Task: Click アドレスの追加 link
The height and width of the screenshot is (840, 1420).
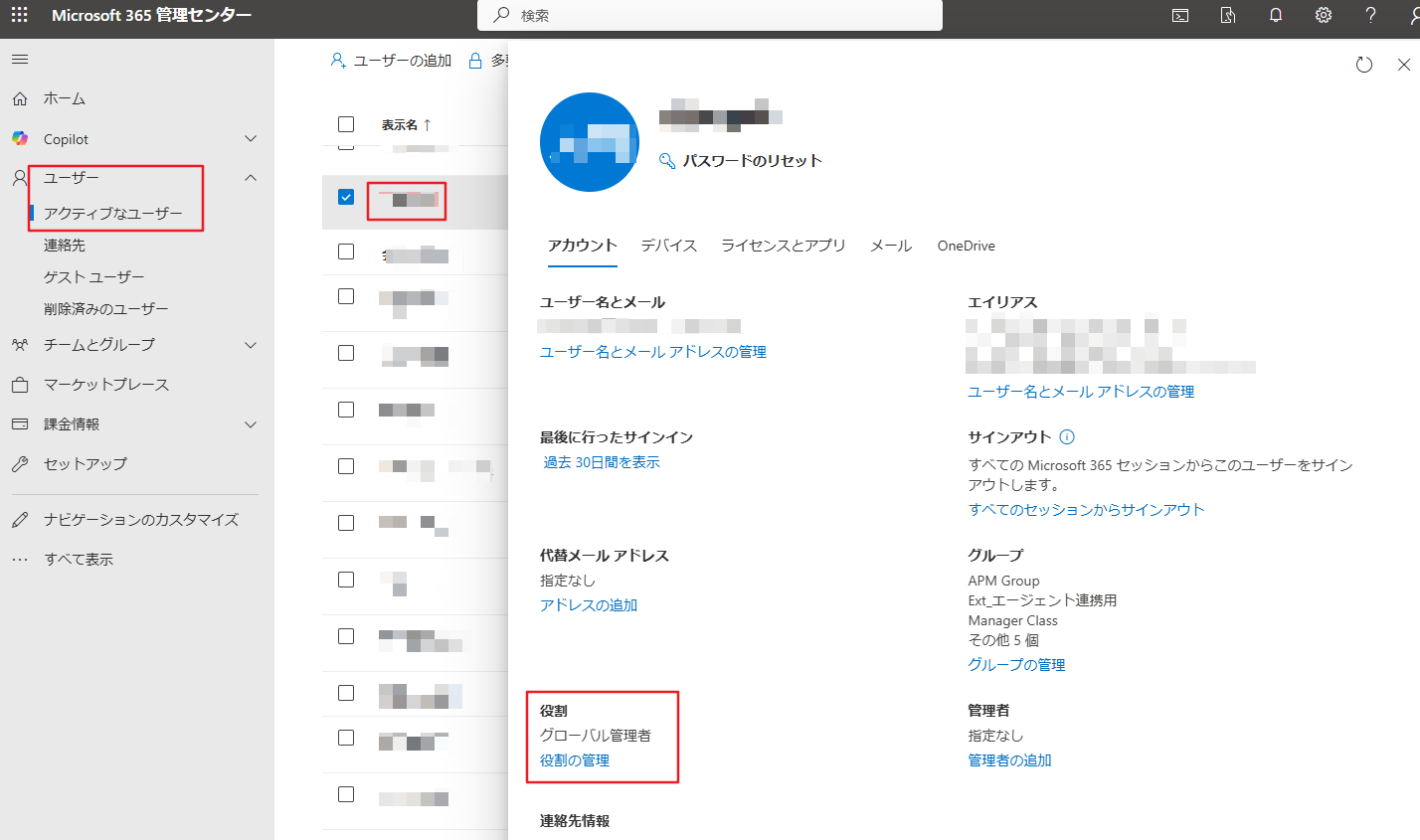Action: tap(589, 605)
